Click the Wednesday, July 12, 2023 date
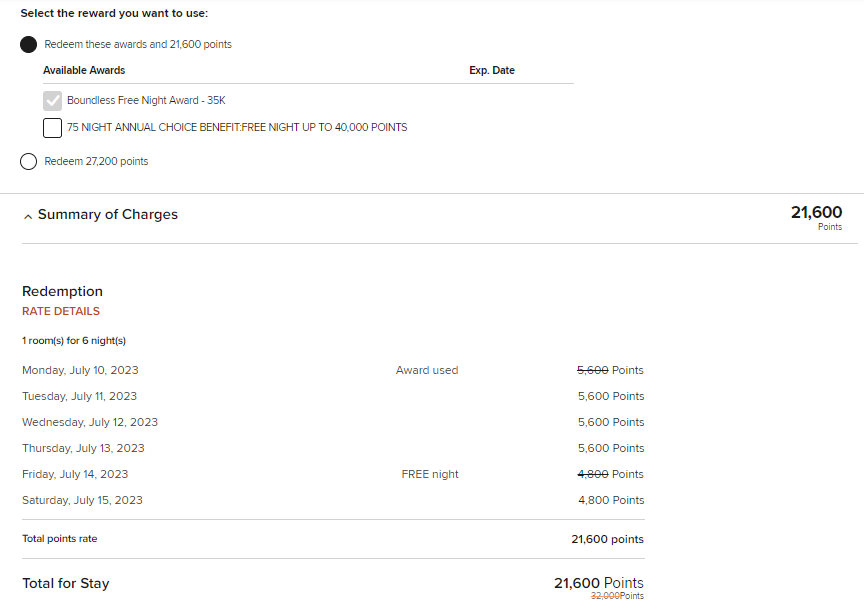 pyautogui.click(x=90, y=422)
